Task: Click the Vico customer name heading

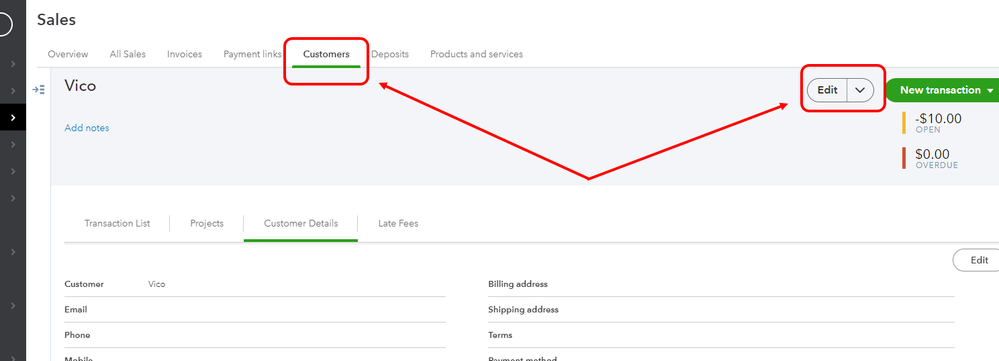Action: (x=80, y=86)
